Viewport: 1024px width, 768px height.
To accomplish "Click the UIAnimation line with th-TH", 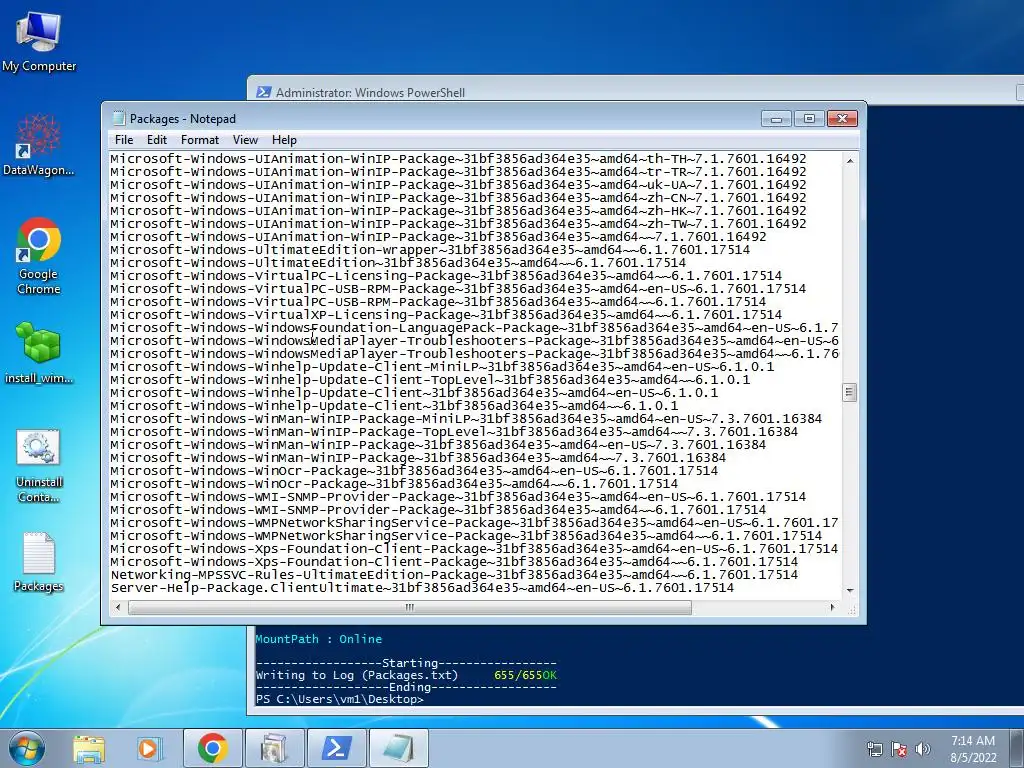I will tap(458, 159).
